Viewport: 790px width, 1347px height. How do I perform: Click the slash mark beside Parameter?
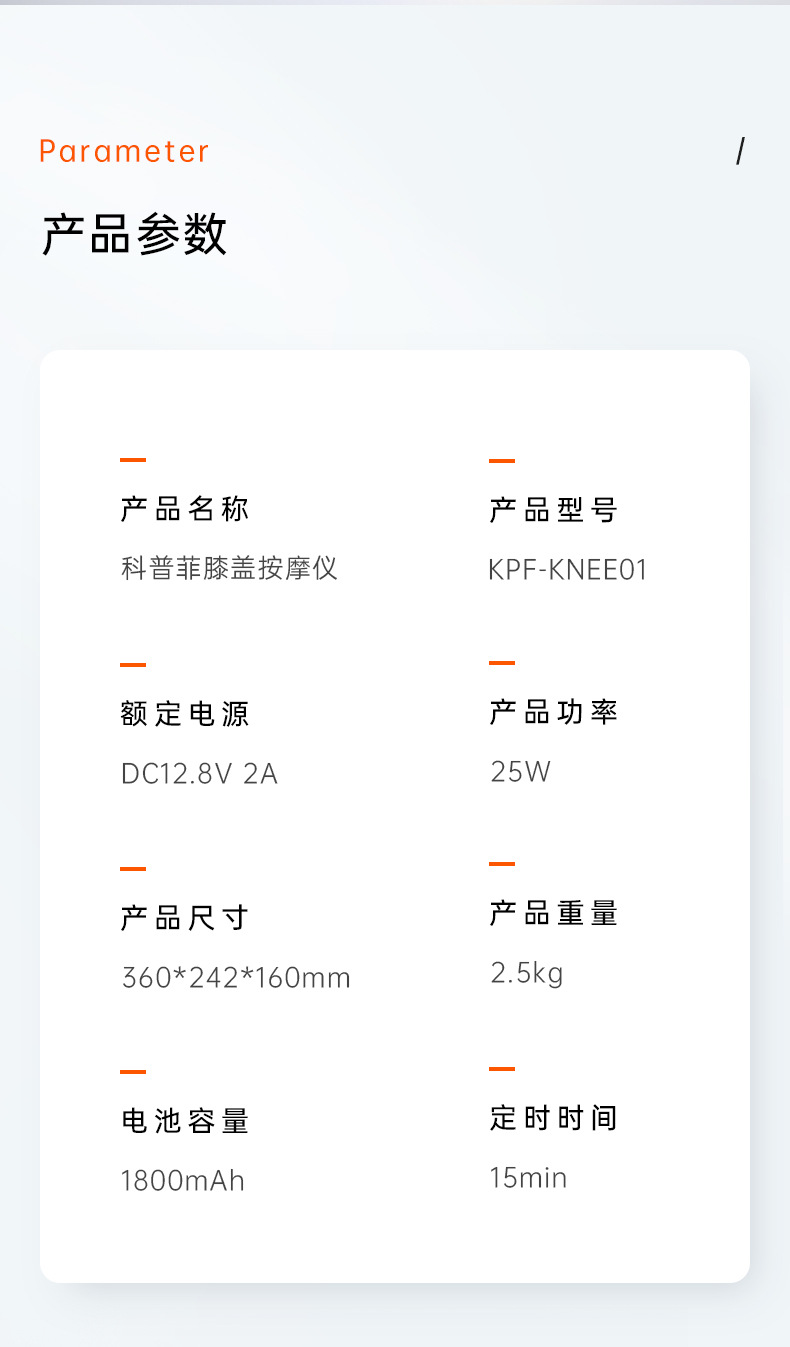click(x=740, y=151)
